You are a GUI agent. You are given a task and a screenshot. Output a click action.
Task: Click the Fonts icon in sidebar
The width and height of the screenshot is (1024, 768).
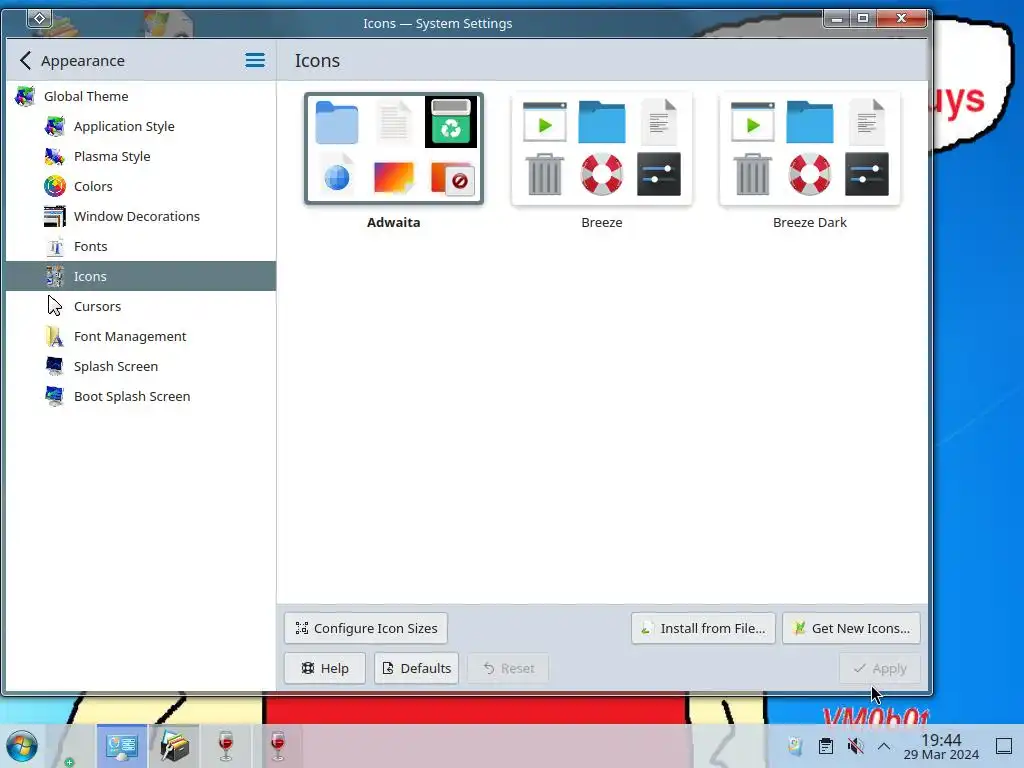click(x=55, y=246)
